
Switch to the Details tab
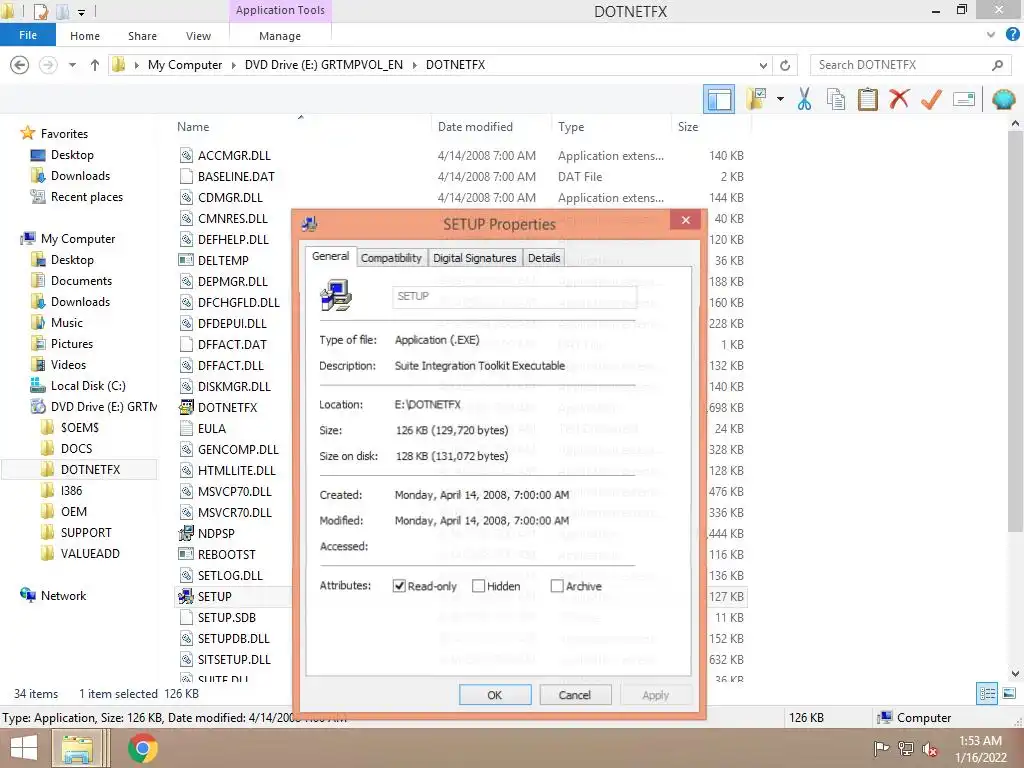point(544,258)
